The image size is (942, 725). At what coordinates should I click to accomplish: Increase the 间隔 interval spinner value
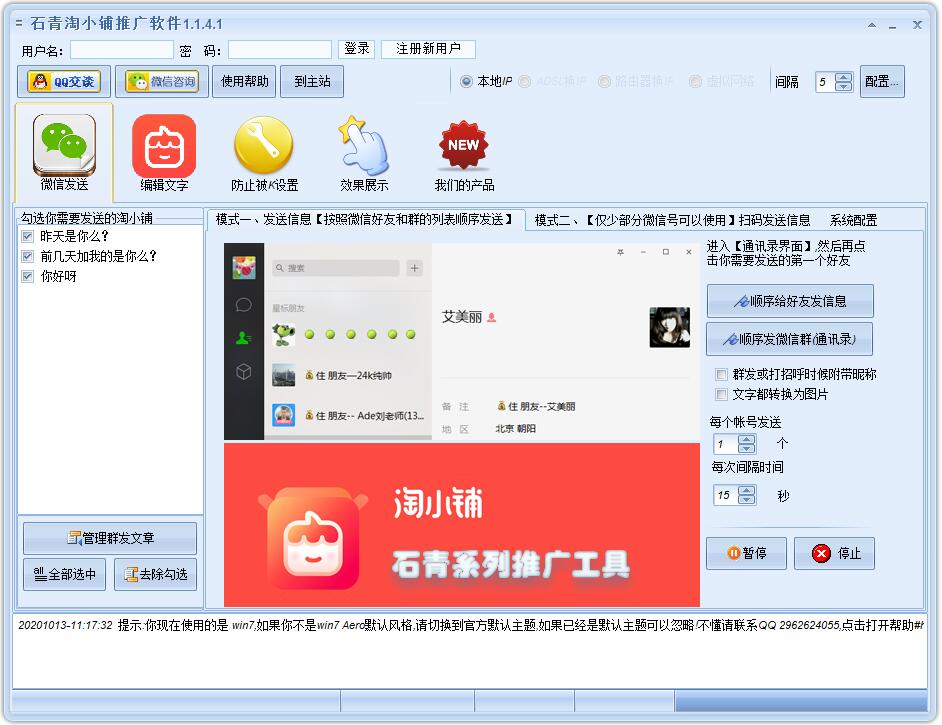843,77
